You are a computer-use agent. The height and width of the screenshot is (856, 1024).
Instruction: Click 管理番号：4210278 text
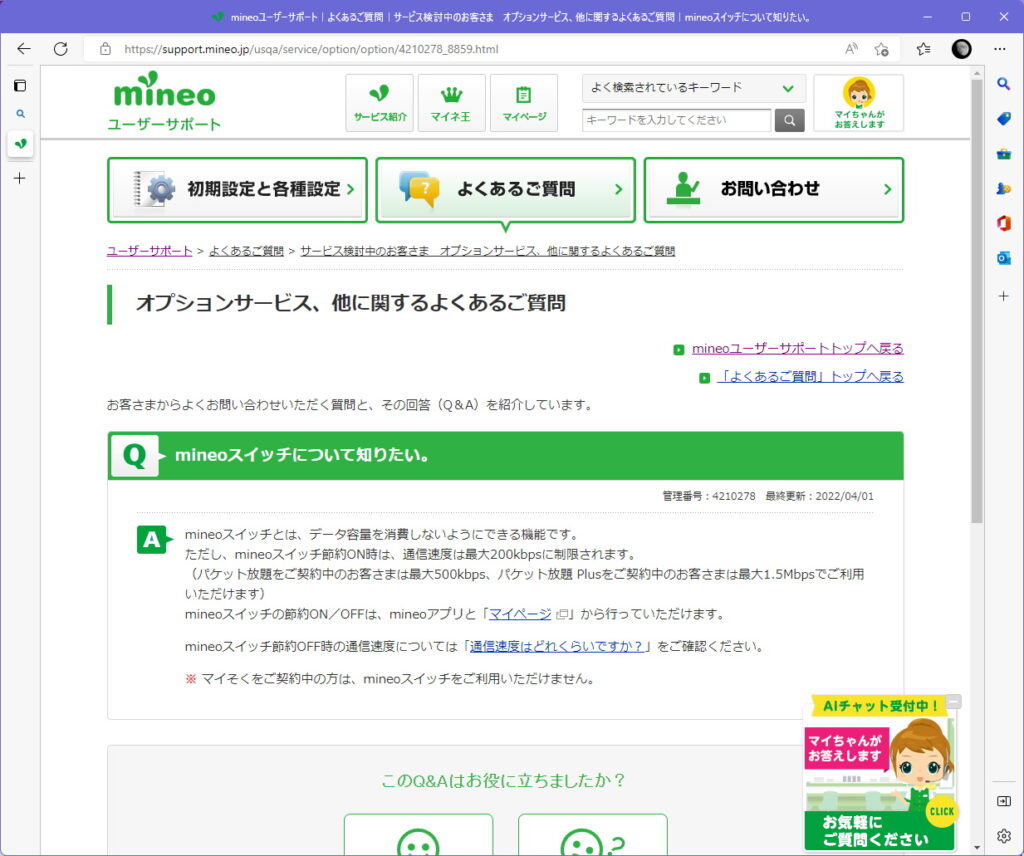point(709,496)
